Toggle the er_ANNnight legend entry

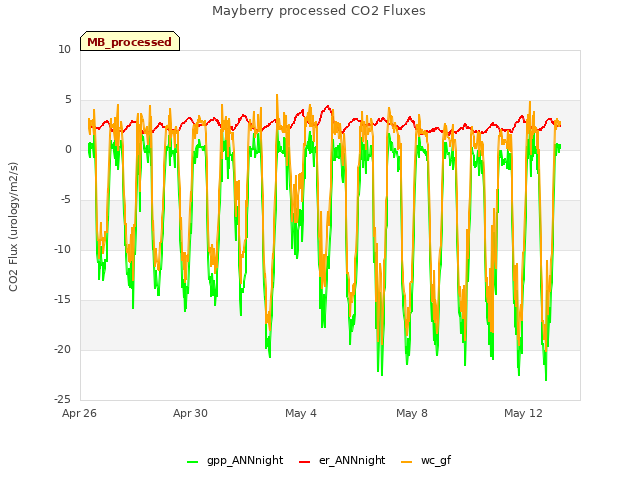pos(342,461)
